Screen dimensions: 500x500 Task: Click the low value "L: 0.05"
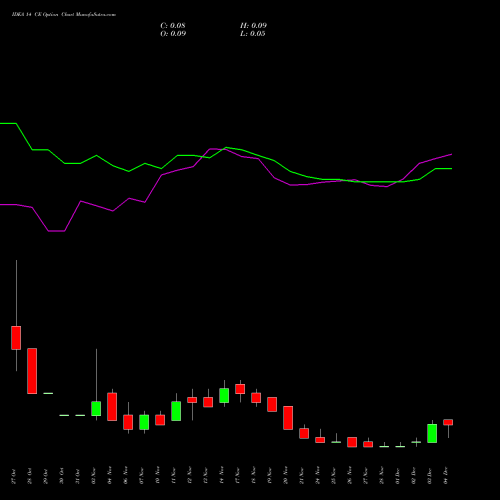(253, 34)
